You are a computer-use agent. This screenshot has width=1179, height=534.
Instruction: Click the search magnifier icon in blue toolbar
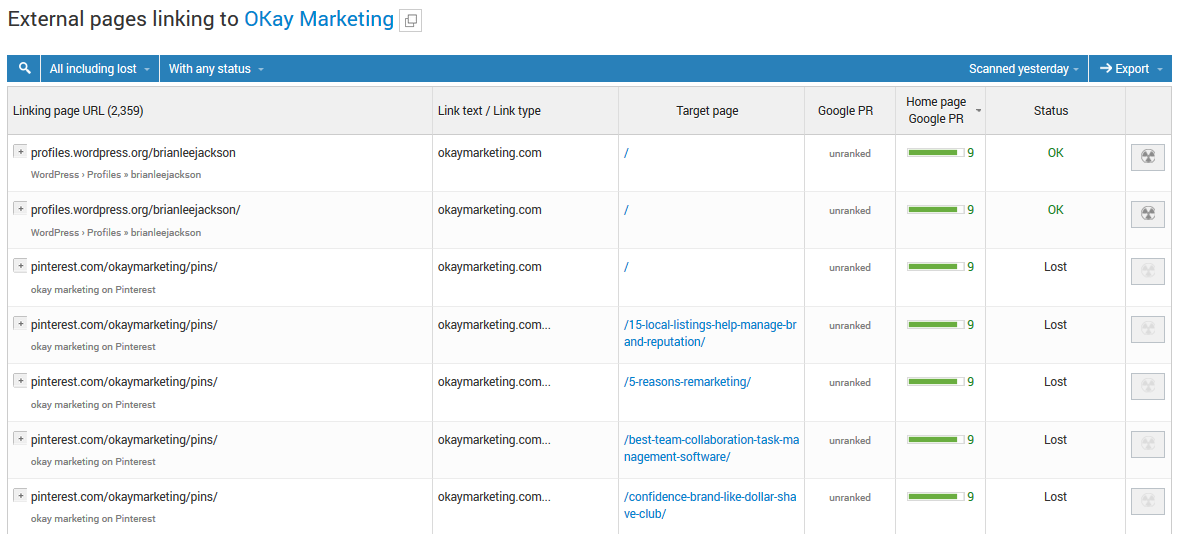(25, 68)
